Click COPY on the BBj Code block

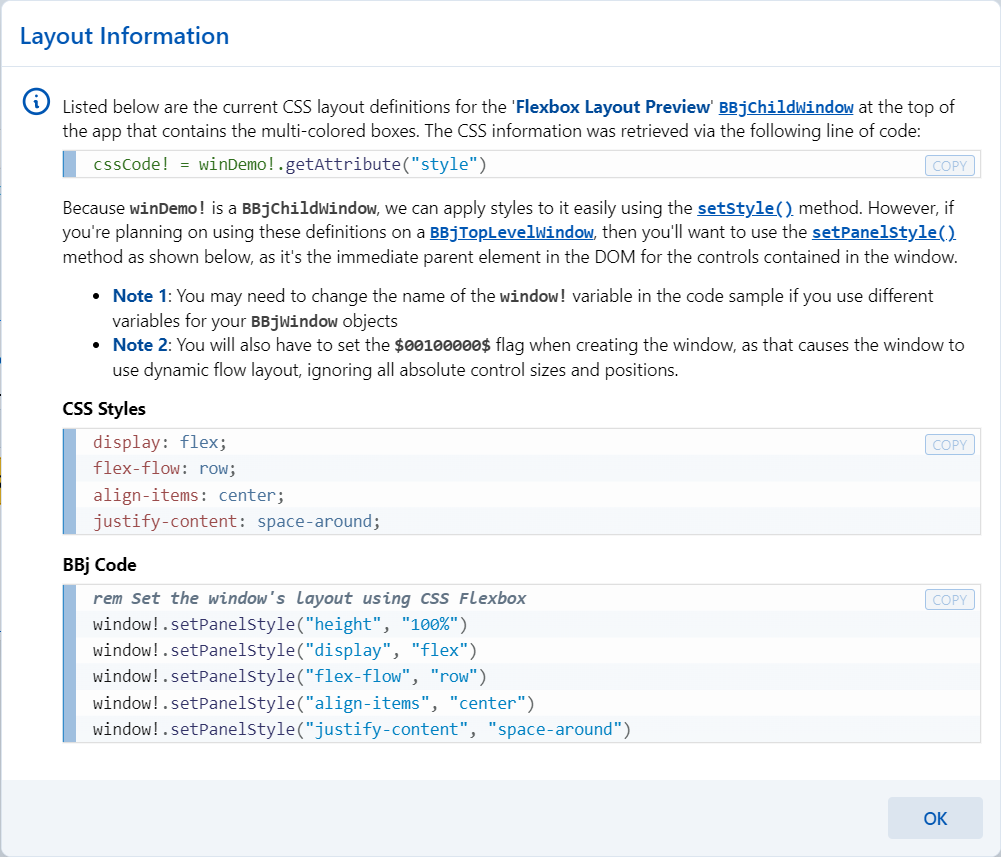pos(948,599)
